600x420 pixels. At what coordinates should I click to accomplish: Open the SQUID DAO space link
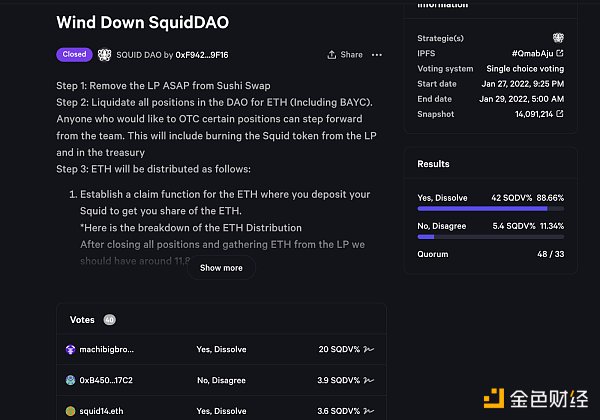144,54
